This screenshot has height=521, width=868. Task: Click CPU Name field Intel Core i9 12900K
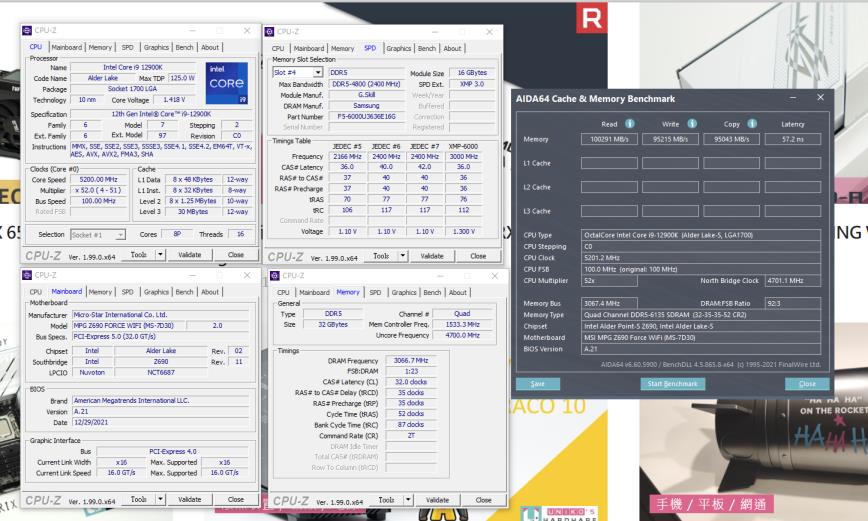(132, 68)
